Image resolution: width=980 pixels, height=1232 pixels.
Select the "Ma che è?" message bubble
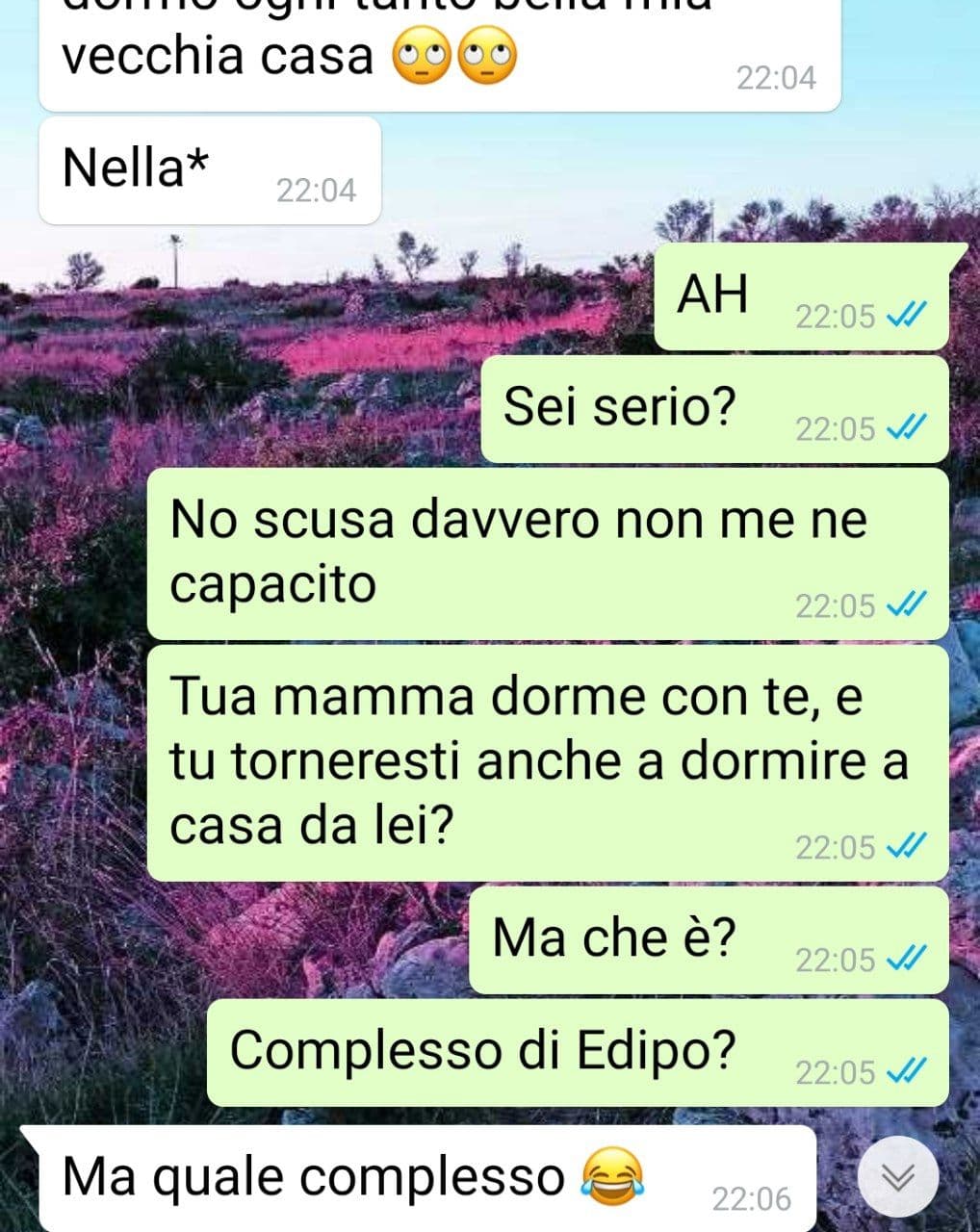pos(709,940)
